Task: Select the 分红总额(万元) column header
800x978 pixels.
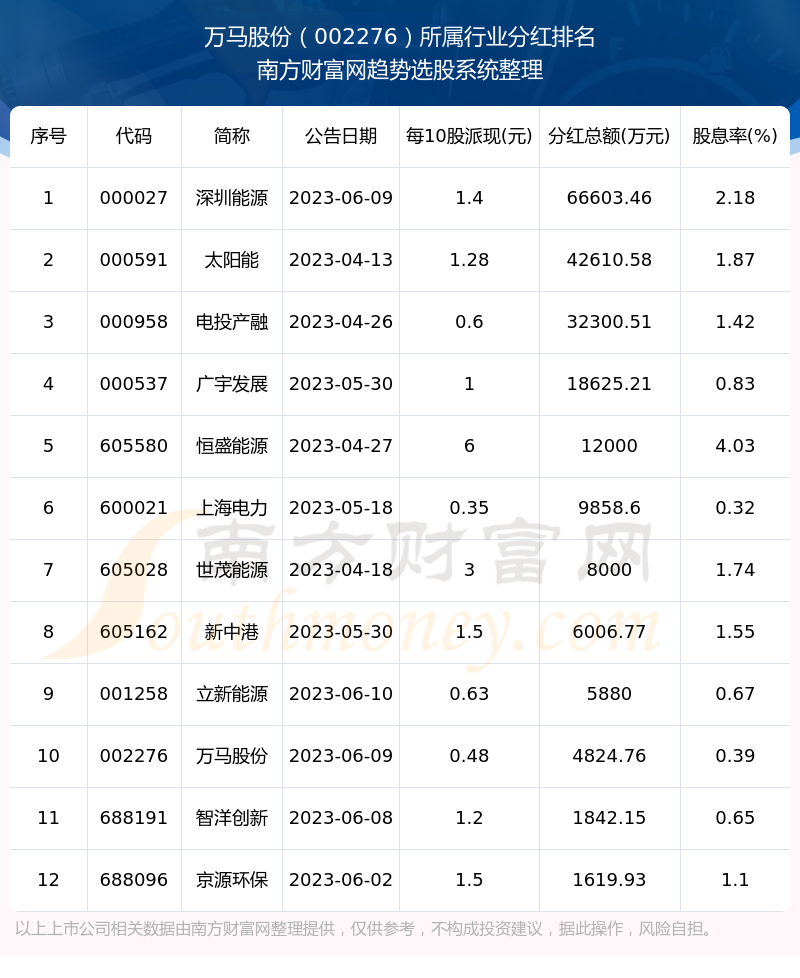Action: tap(609, 136)
